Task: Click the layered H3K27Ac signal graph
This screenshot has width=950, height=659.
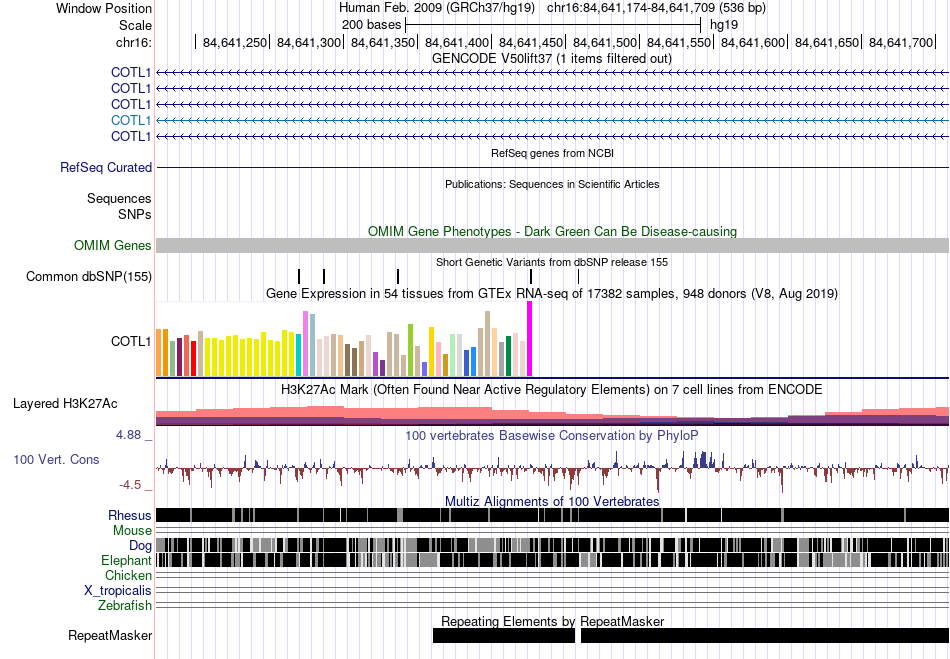Action: (x=553, y=416)
